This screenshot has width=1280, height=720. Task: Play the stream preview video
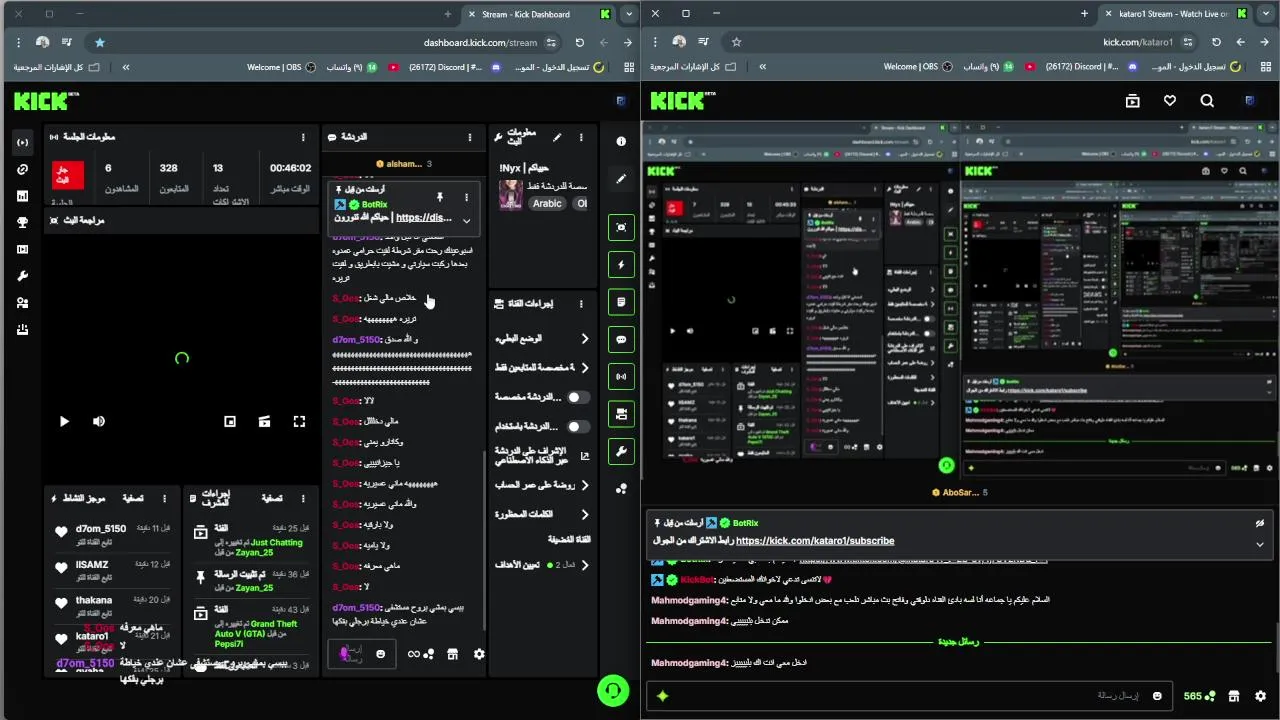[x=64, y=422]
